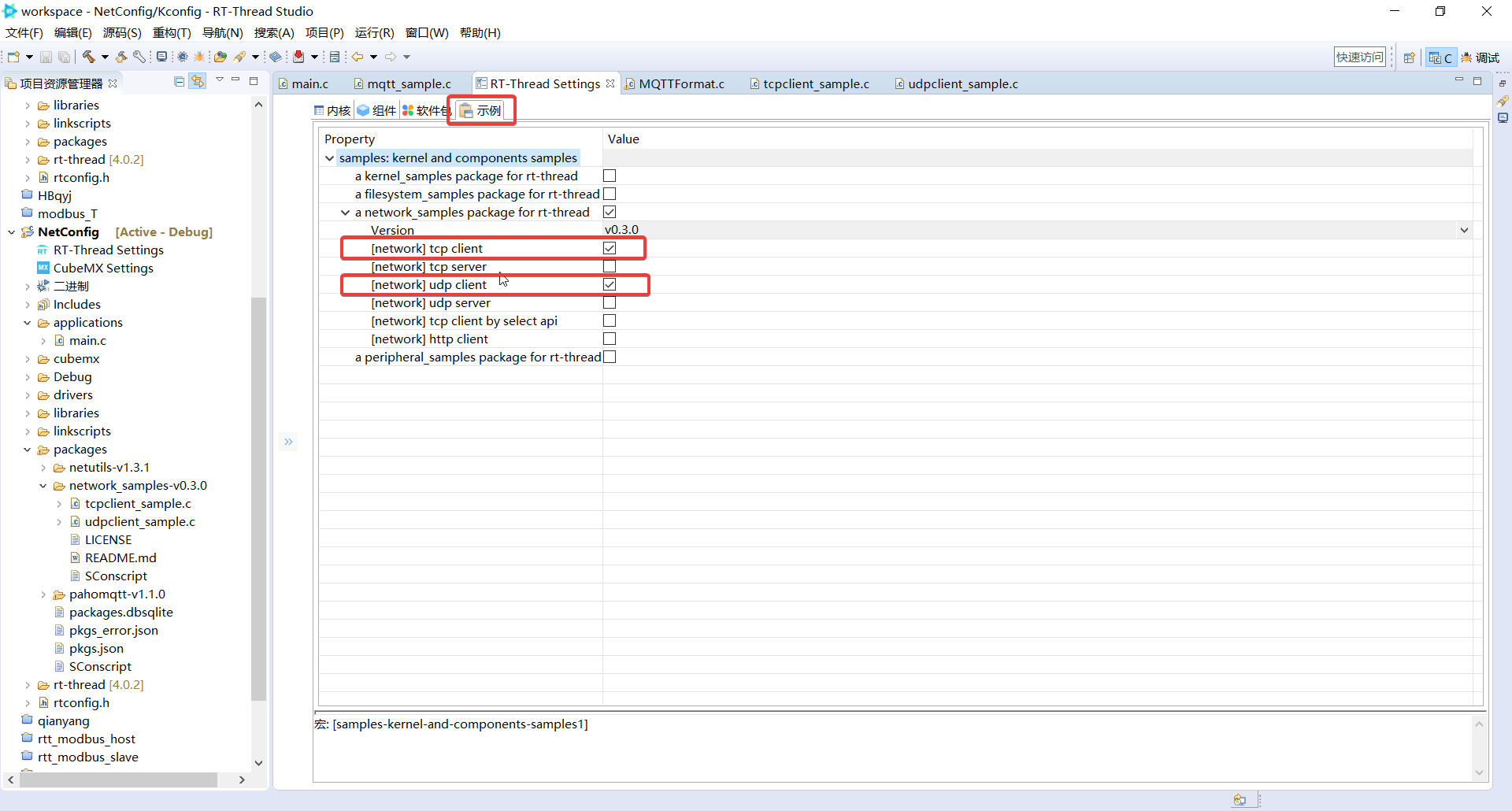Click the Rebuild toolbar icon
Screen dimensions: 1512x811
[x=121, y=57]
